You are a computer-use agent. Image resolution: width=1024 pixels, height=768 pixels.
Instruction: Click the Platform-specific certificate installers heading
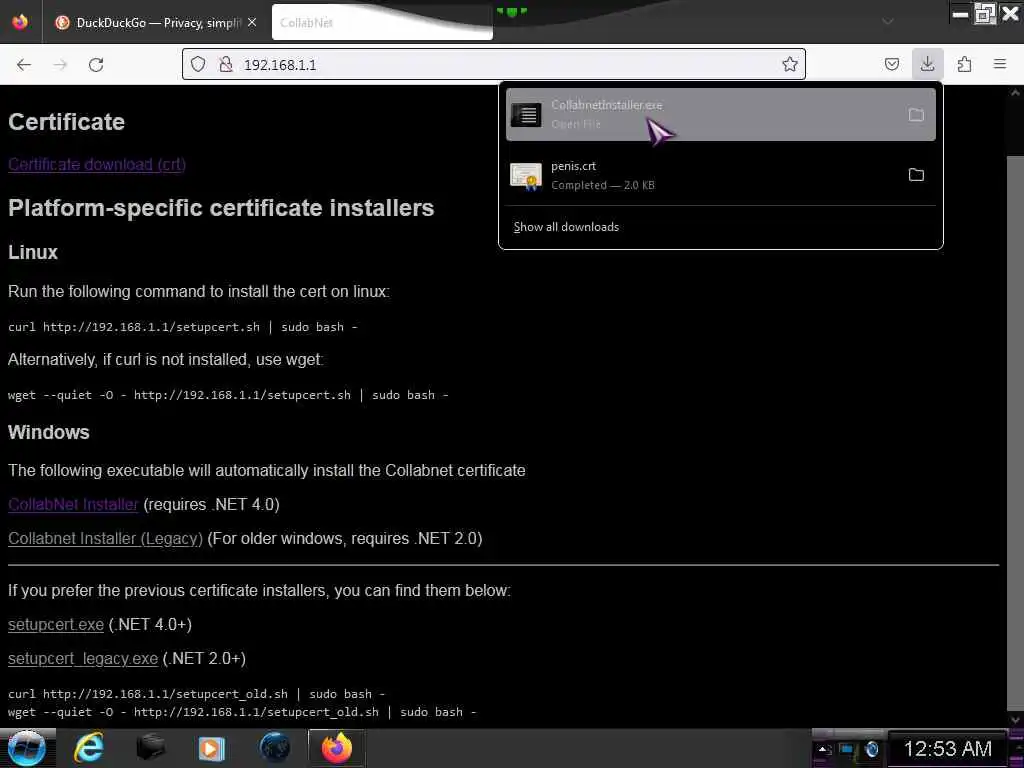(x=221, y=208)
